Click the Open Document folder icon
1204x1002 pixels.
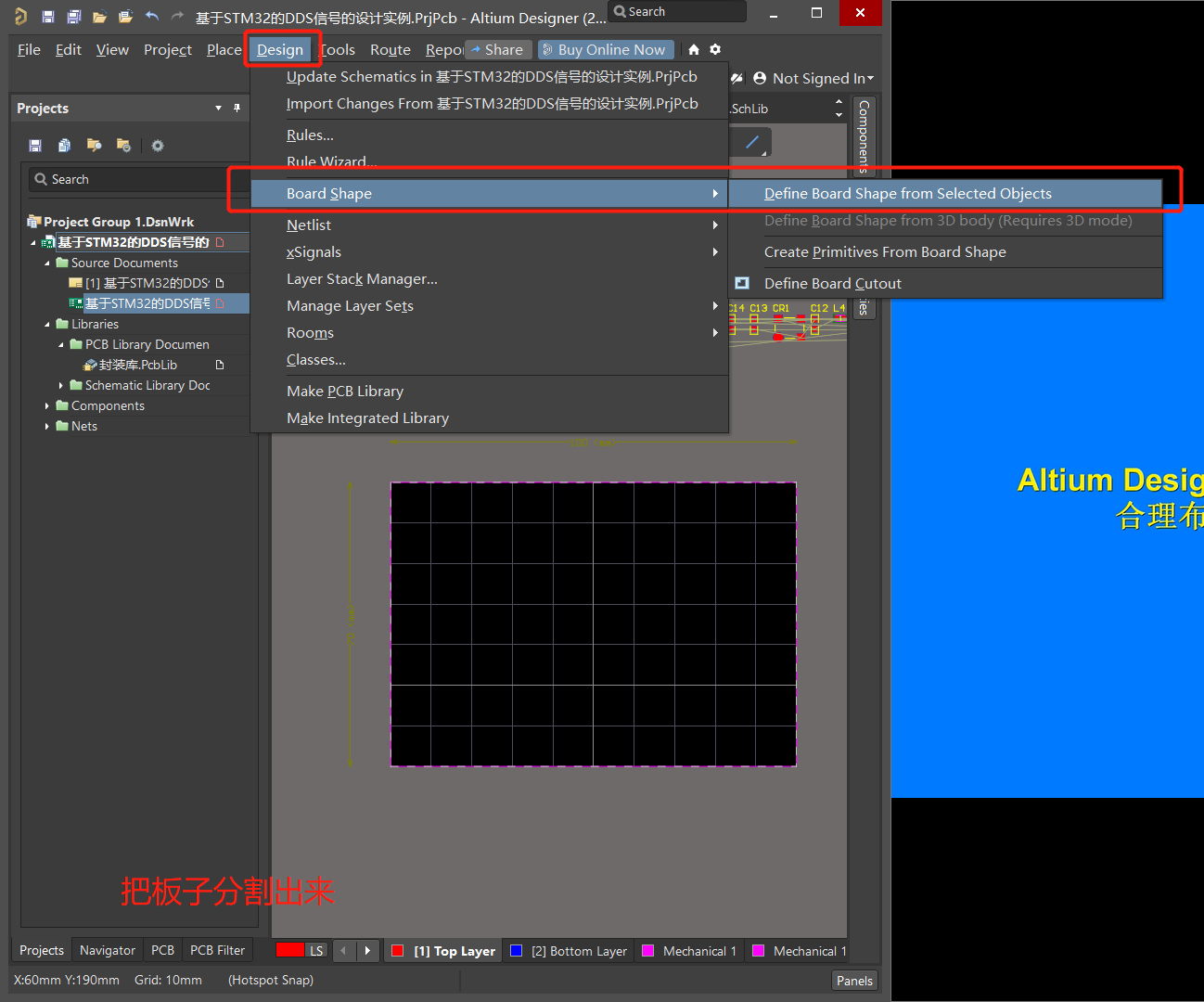coord(99,16)
